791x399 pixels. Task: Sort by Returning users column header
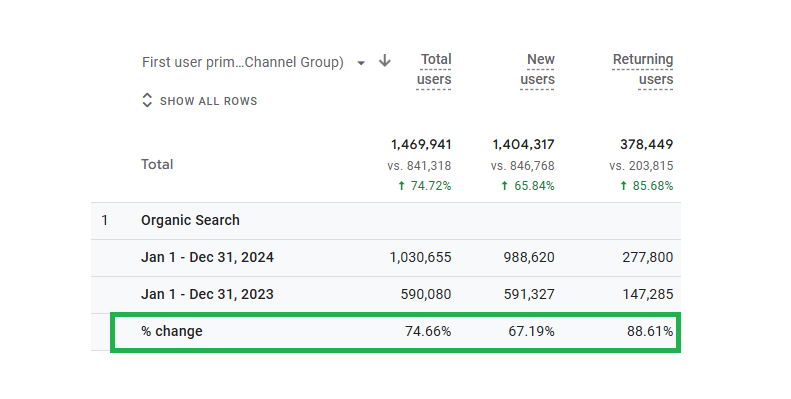coord(643,70)
